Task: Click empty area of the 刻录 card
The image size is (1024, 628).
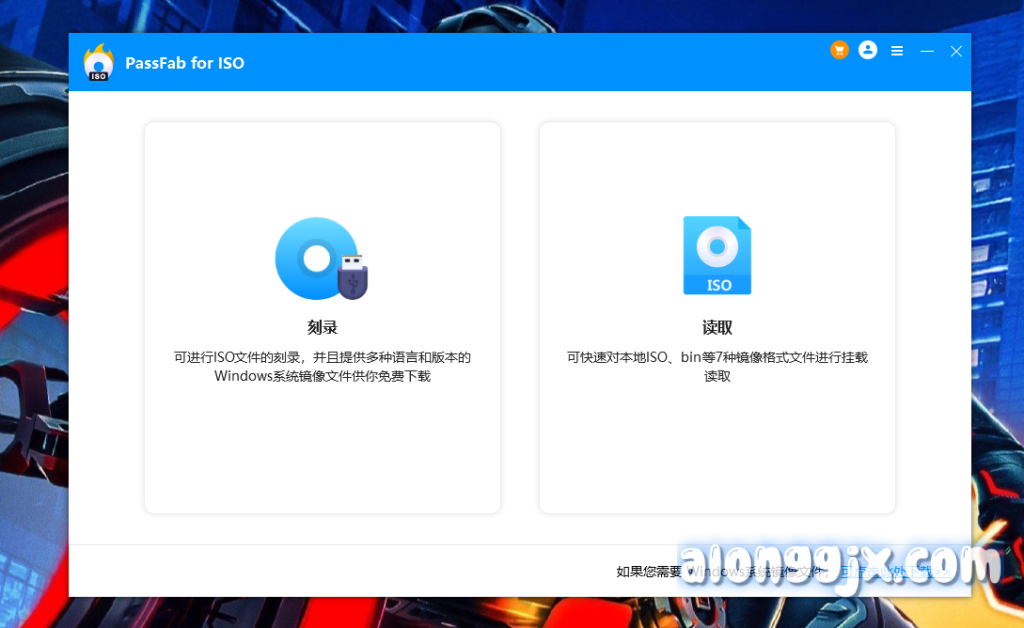Action: [322, 450]
